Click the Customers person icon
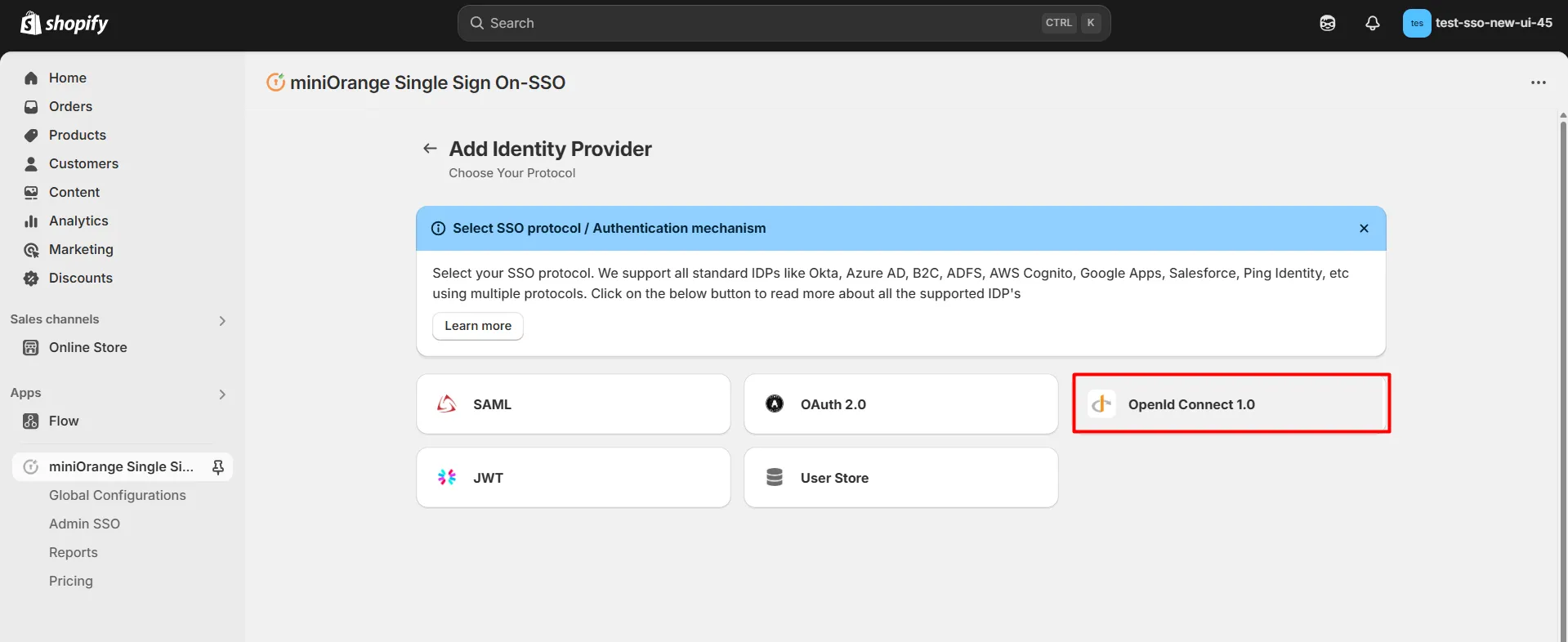The height and width of the screenshot is (642, 1568). [x=31, y=164]
